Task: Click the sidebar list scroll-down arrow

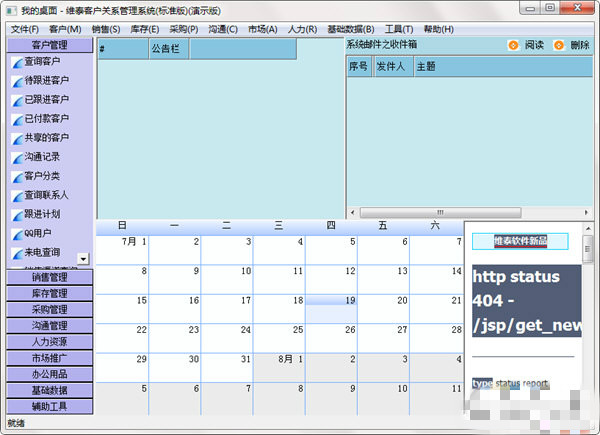Action: (x=83, y=259)
